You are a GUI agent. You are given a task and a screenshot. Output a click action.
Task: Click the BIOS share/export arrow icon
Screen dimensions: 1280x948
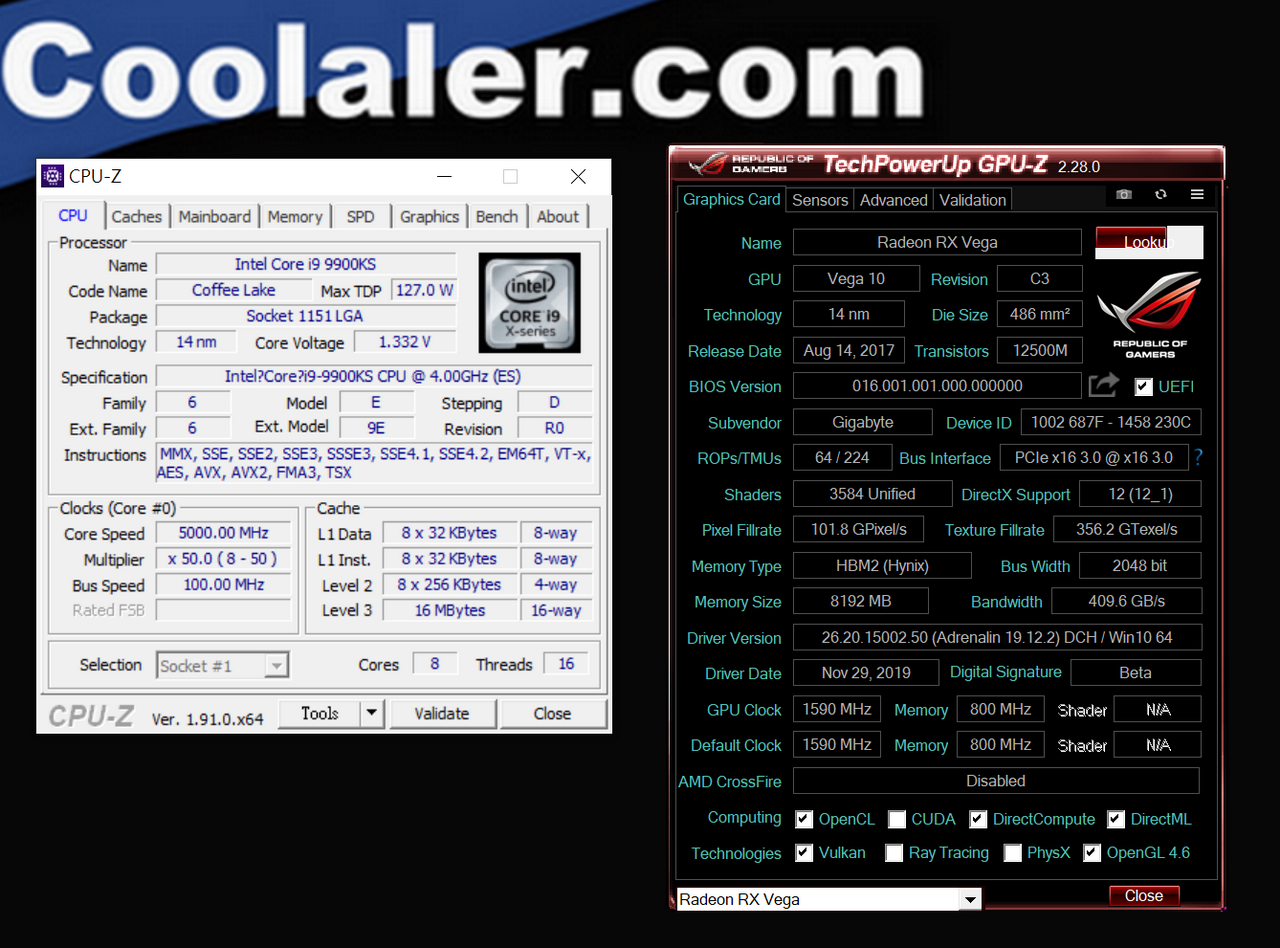1103,385
